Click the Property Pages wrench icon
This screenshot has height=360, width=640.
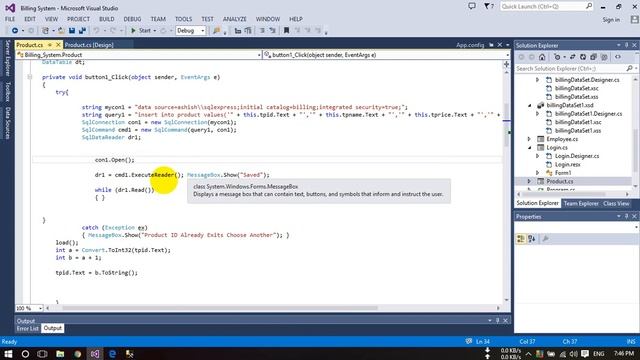pyautogui.click(x=545, y=239)
